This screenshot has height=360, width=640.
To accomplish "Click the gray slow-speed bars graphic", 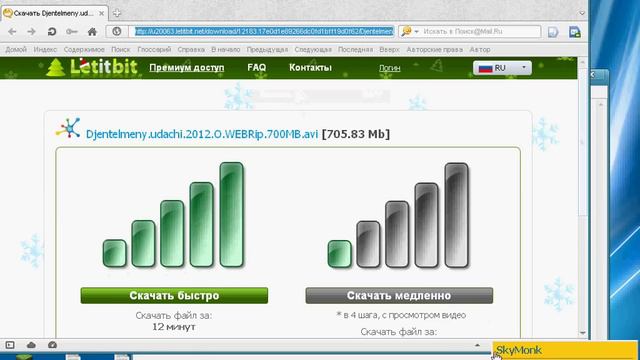I will tap(398, 216).
